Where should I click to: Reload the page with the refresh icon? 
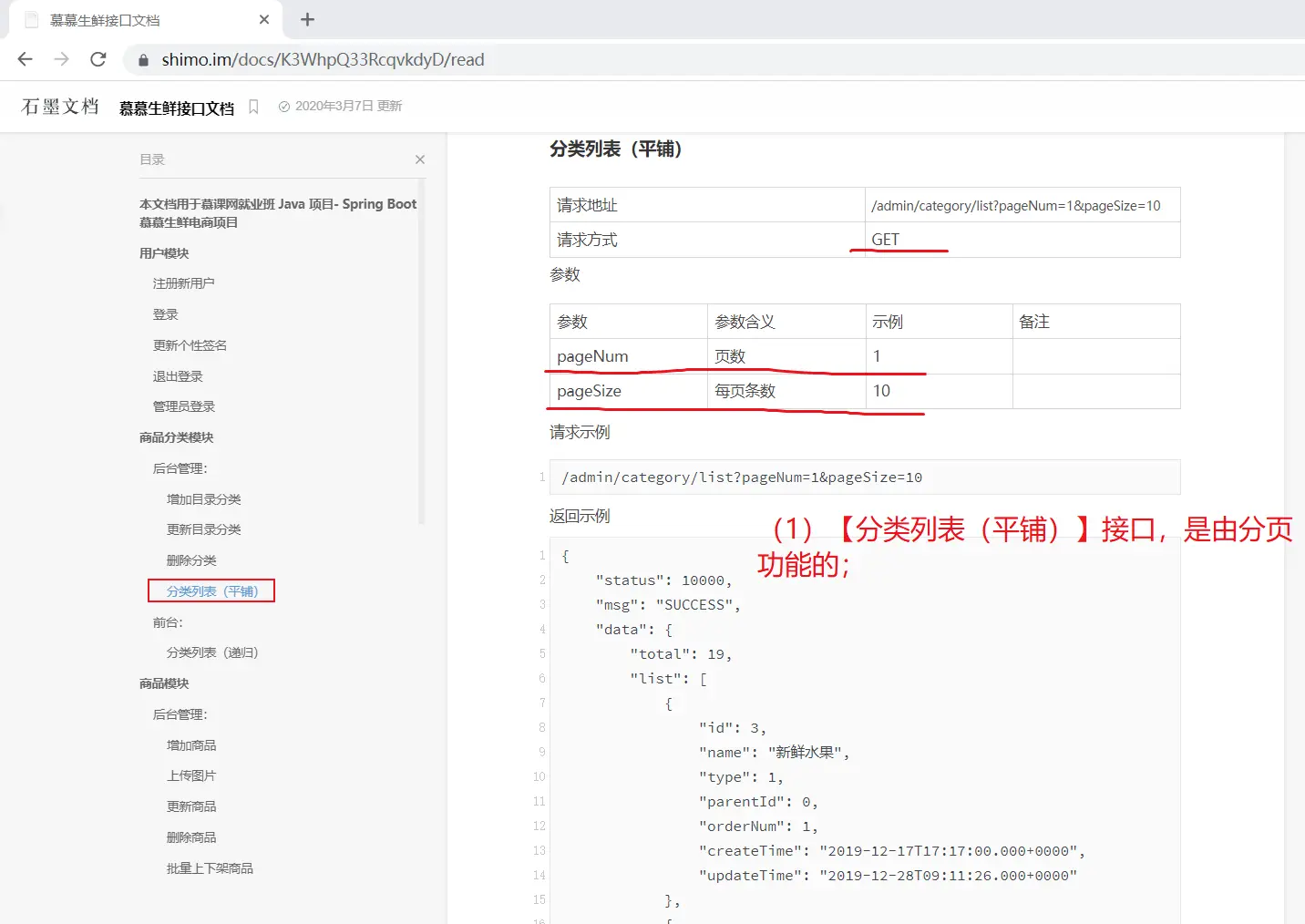[98, 59]
